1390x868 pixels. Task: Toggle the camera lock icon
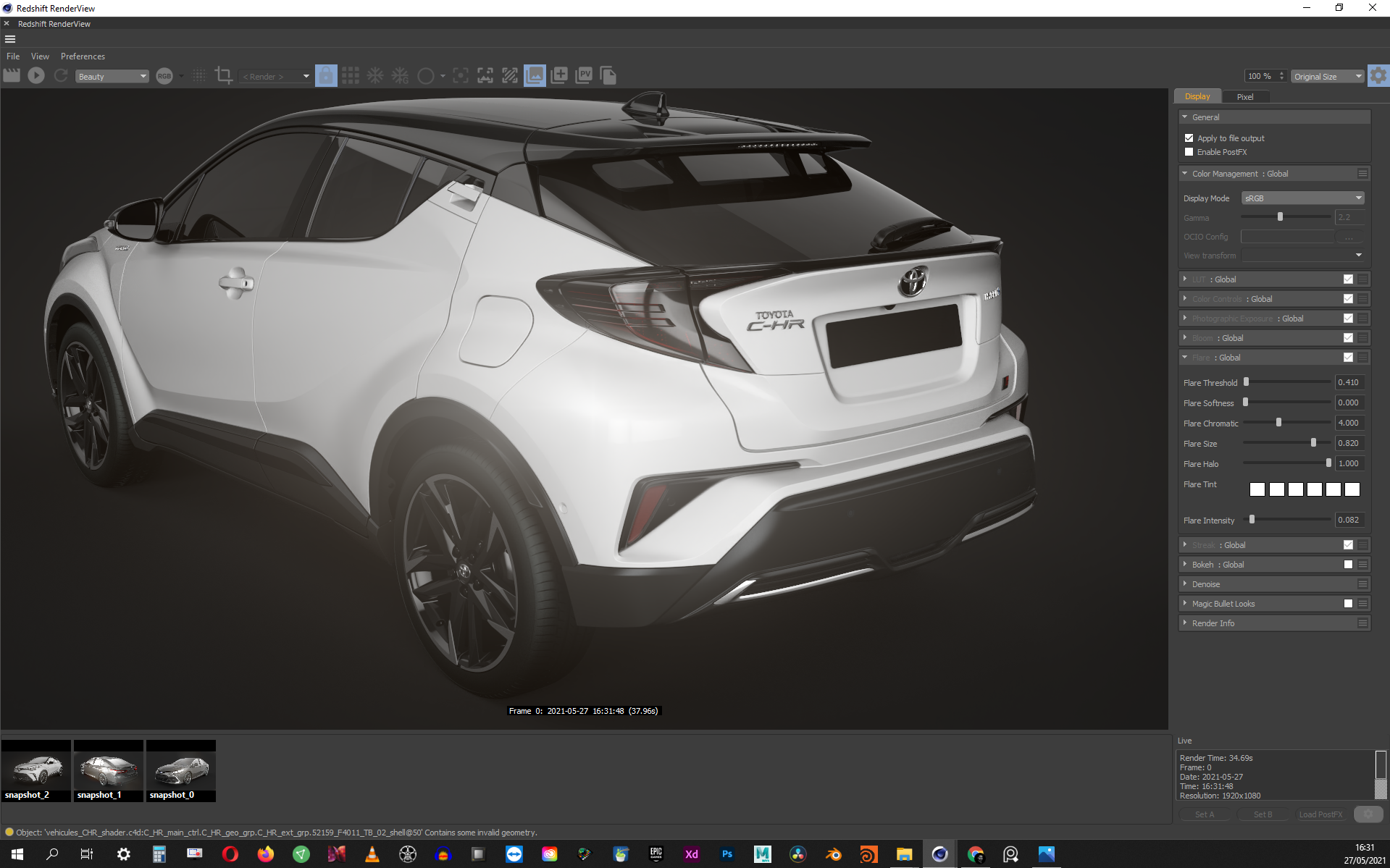tap(326, 75)
